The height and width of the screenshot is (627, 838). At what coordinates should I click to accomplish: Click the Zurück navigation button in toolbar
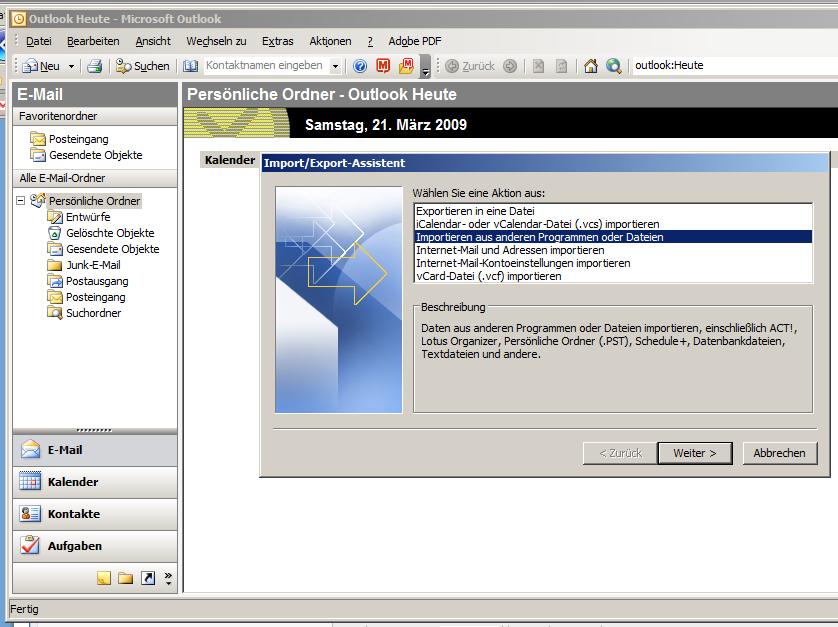[471, 66]
